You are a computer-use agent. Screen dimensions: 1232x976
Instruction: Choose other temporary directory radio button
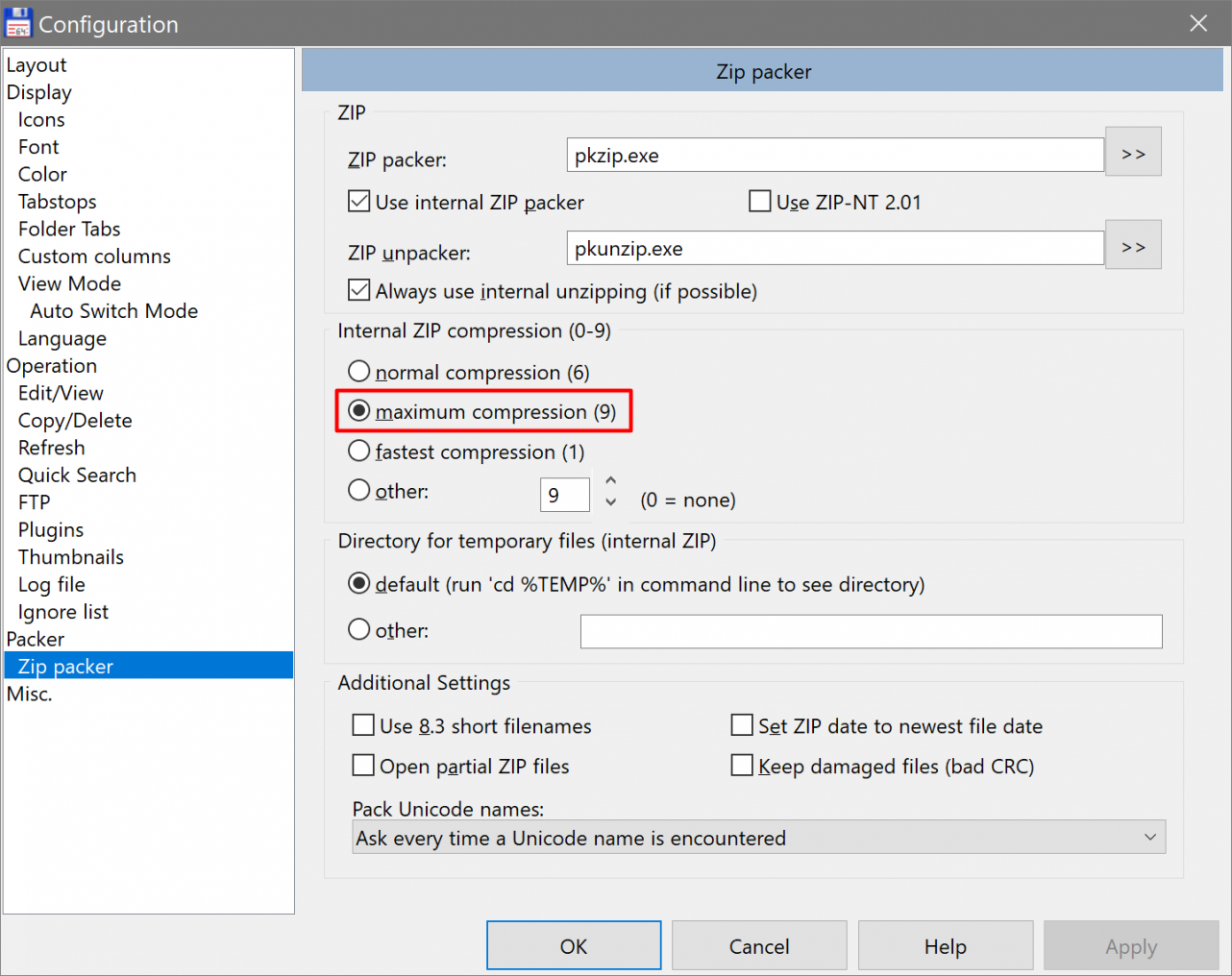[x=359, y=630]
